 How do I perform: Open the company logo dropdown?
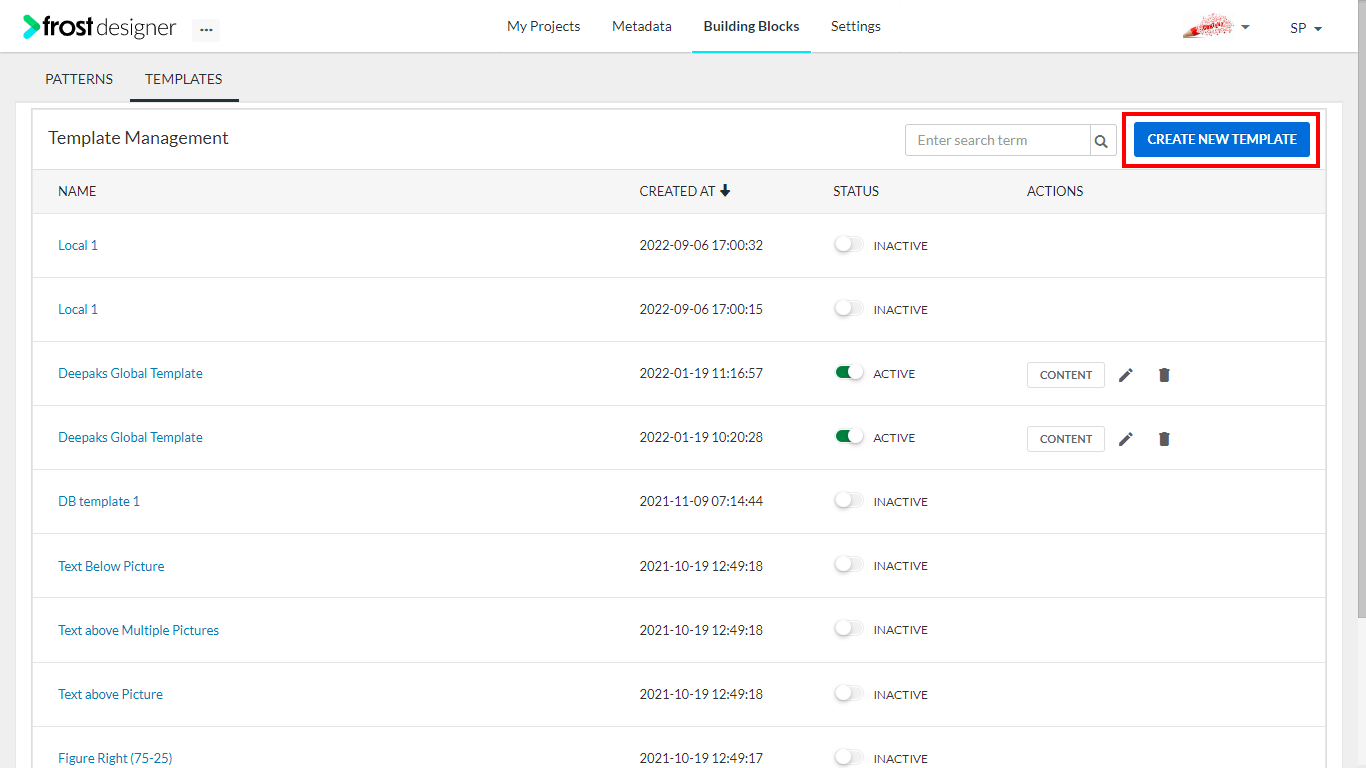(x=1216, y=27)
